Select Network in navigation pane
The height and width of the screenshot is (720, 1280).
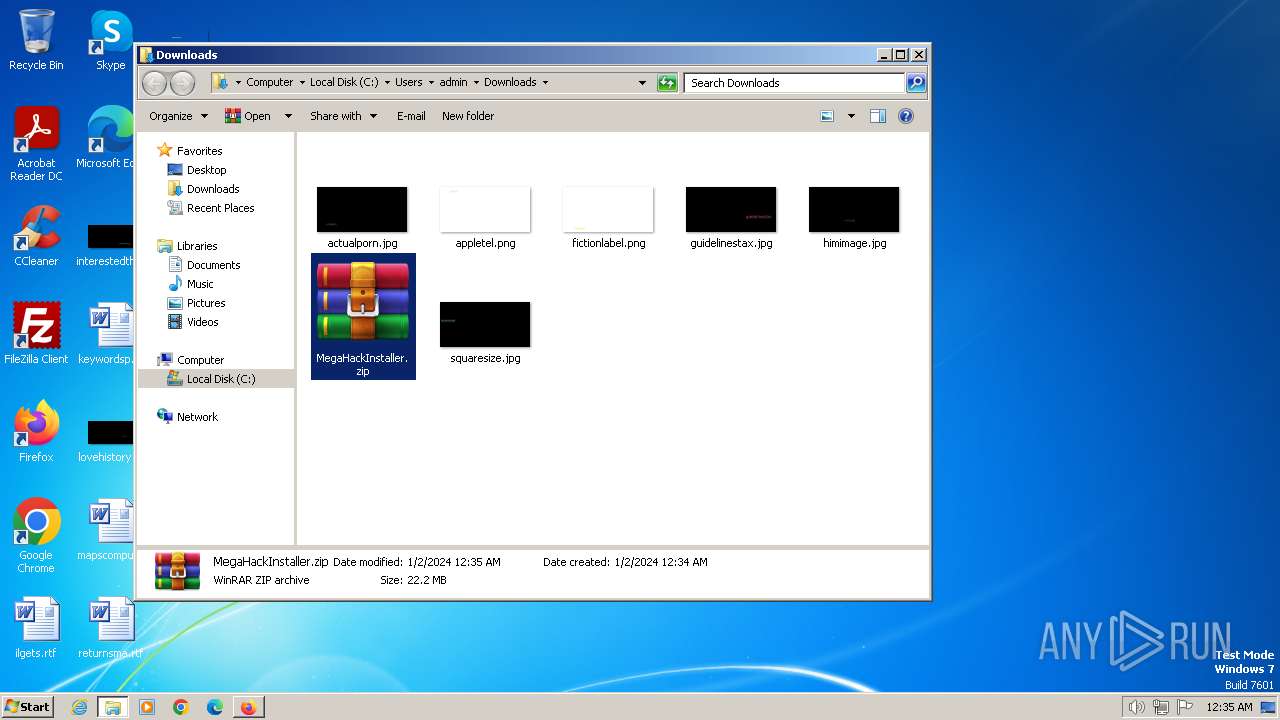197,417
